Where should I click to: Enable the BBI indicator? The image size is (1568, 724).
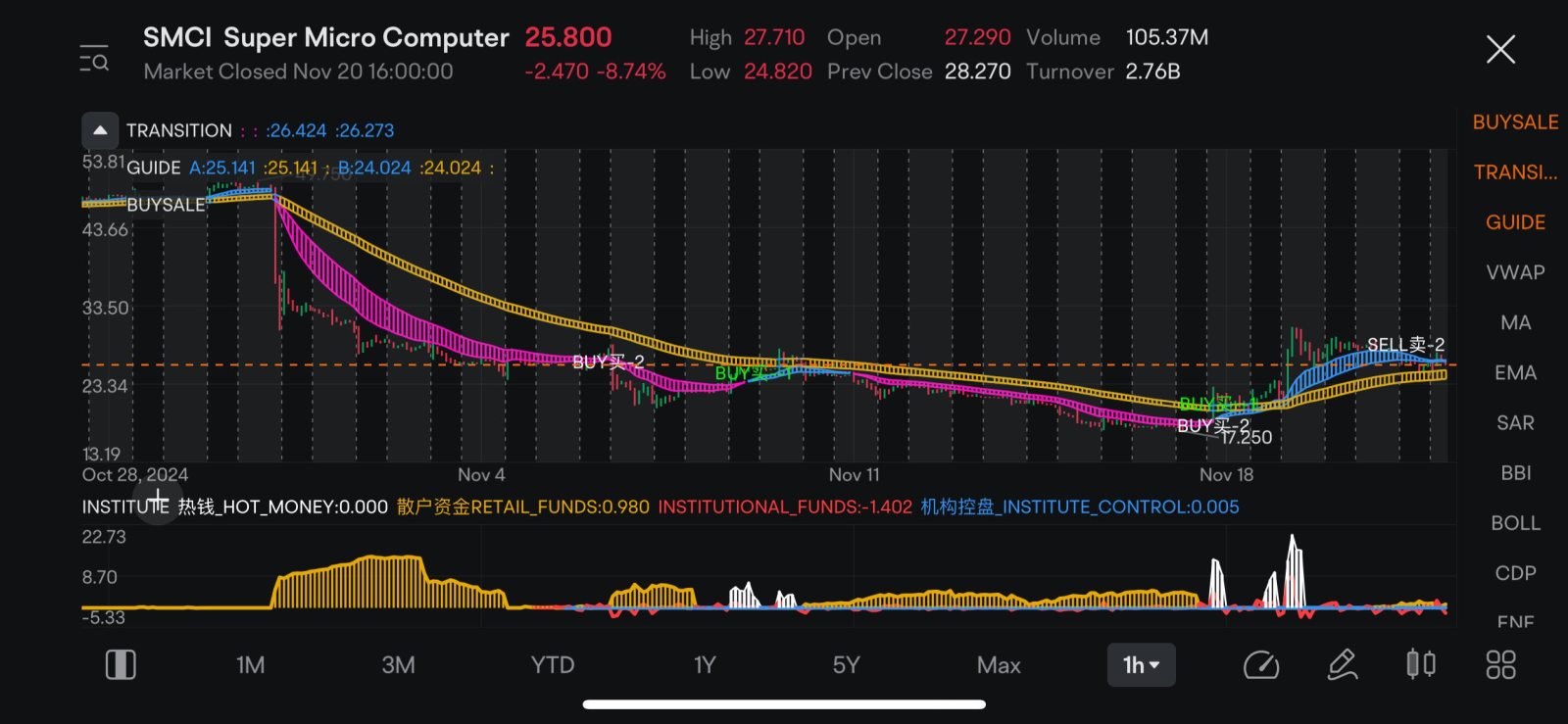coord(1515,472)
